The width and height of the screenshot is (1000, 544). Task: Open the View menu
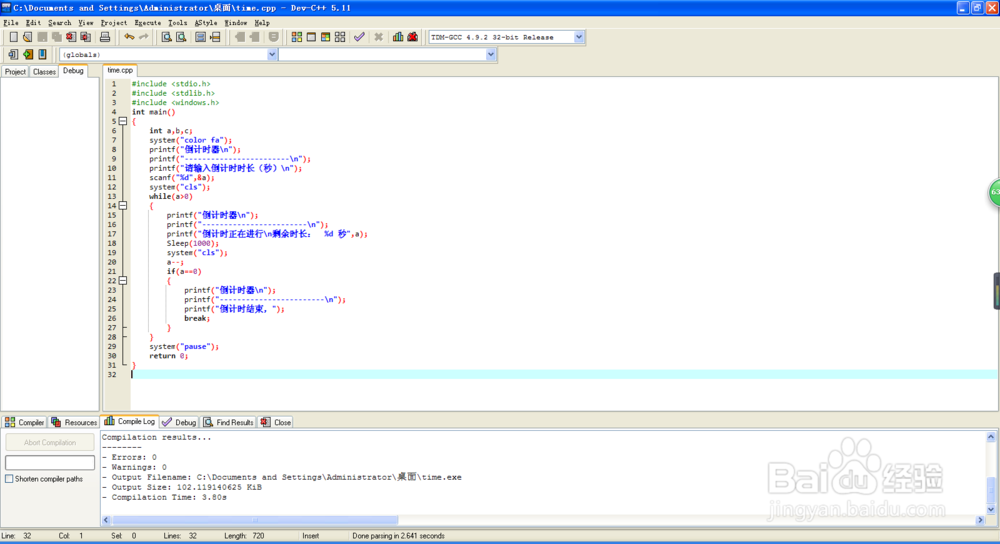(85, 22)
